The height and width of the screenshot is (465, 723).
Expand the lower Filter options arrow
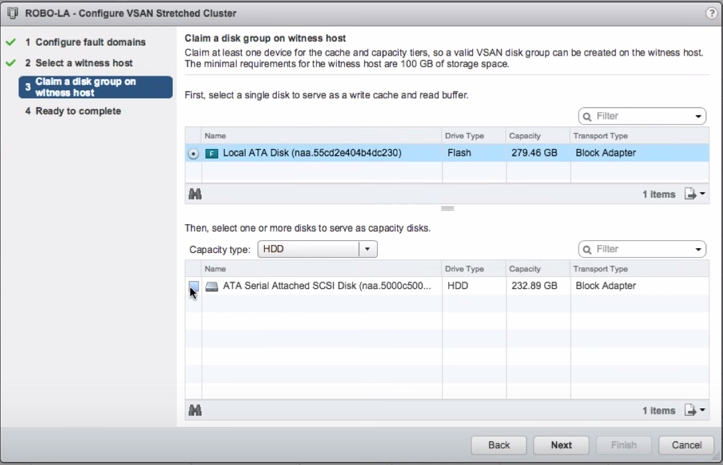(699, 249)
